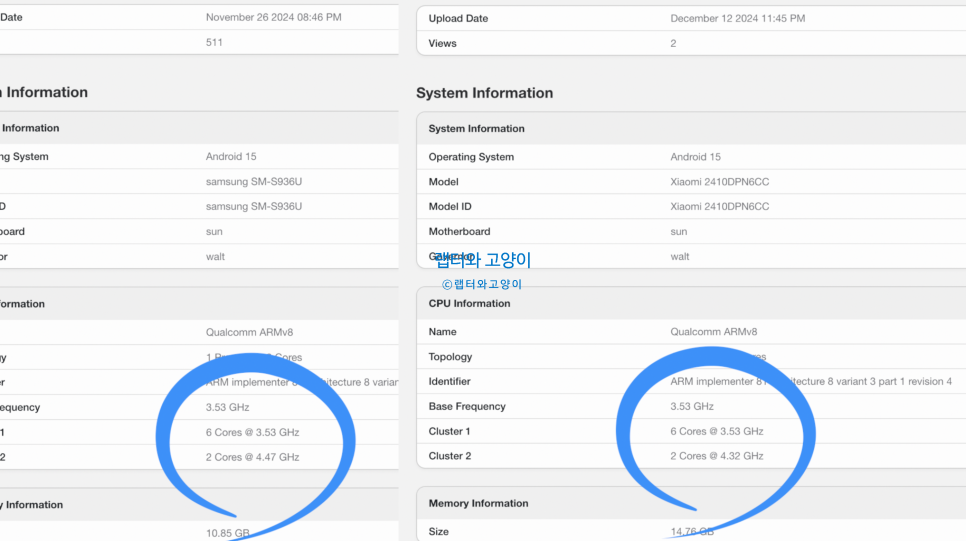
Task: Select the Model label in the Xiaomi panel
Action: tap(443, 182)
